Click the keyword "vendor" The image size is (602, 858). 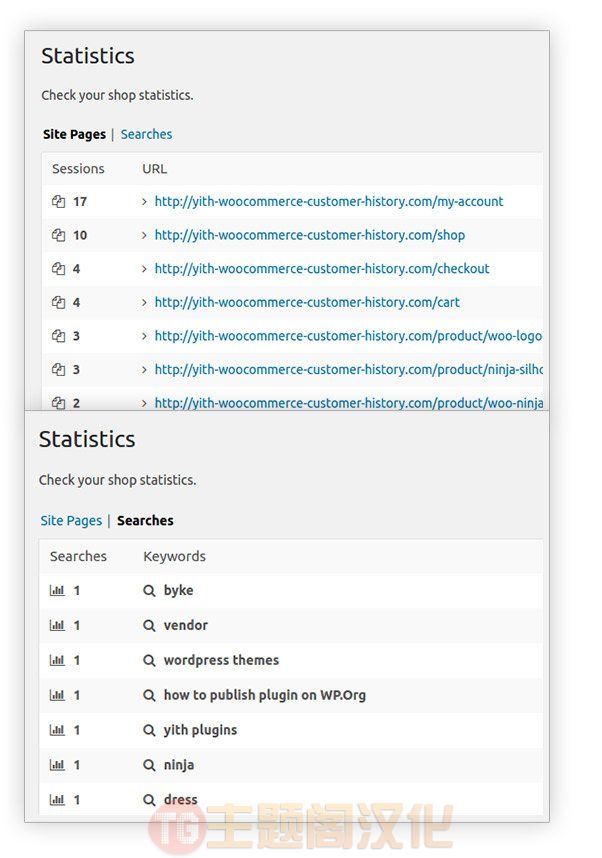click(186, 625)
